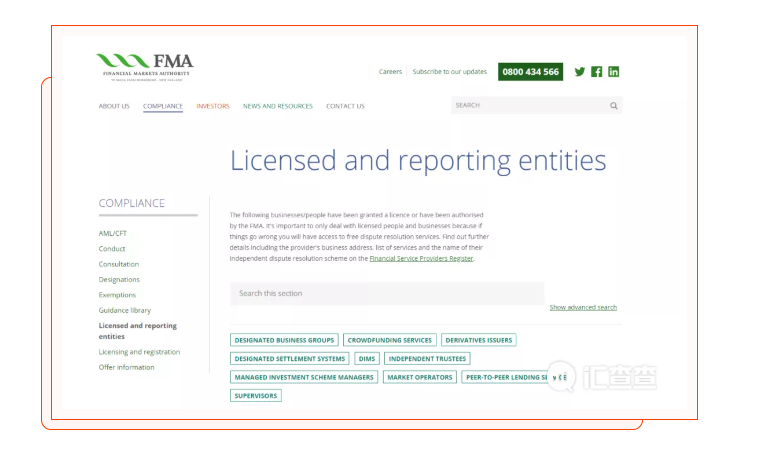The width and height of the screenshot is (764, 452).
Task: Click Subscribe to our updates link
Action: (x=449, y=72)
